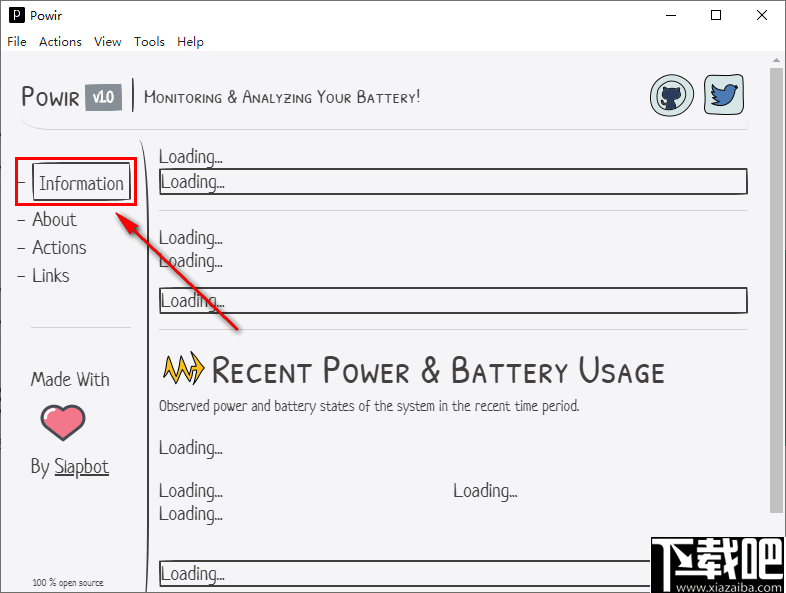This screenshot has height=593, width=786.
Task: Open the Actions menu in menu bar
Action: click(x=60, y=42)
